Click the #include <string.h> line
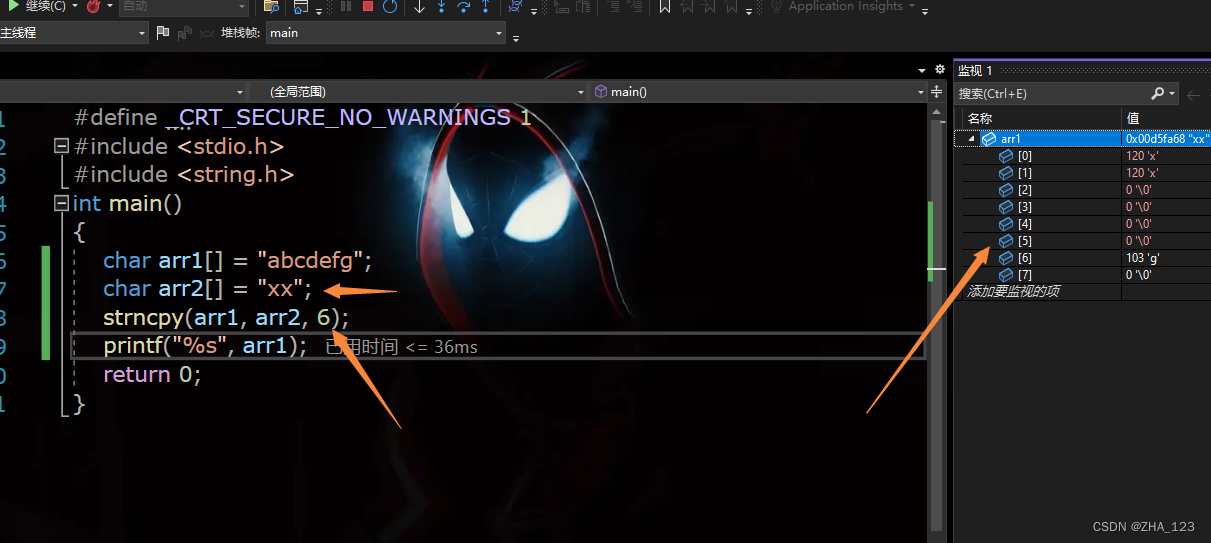The image size is (1211, 543). [x=184, y=174]
